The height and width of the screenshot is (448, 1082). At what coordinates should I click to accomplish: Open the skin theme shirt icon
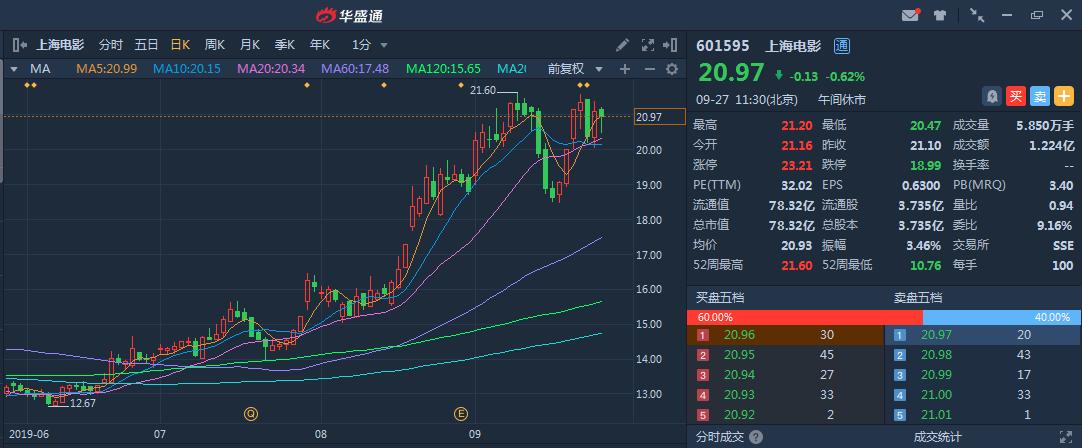pyautogui.click(x=940, y=15)
